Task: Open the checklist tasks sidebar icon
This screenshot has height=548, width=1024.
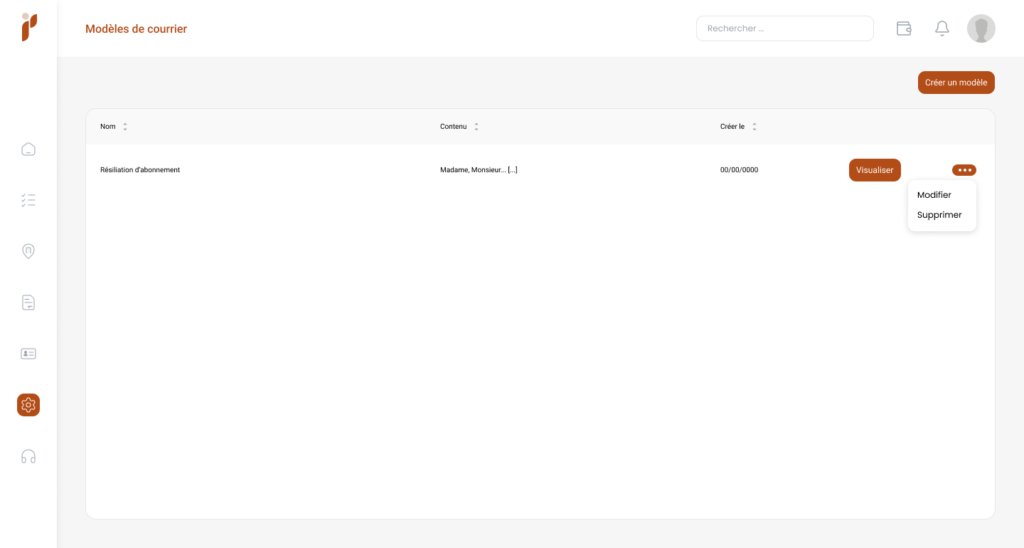Action: [28, 201]
